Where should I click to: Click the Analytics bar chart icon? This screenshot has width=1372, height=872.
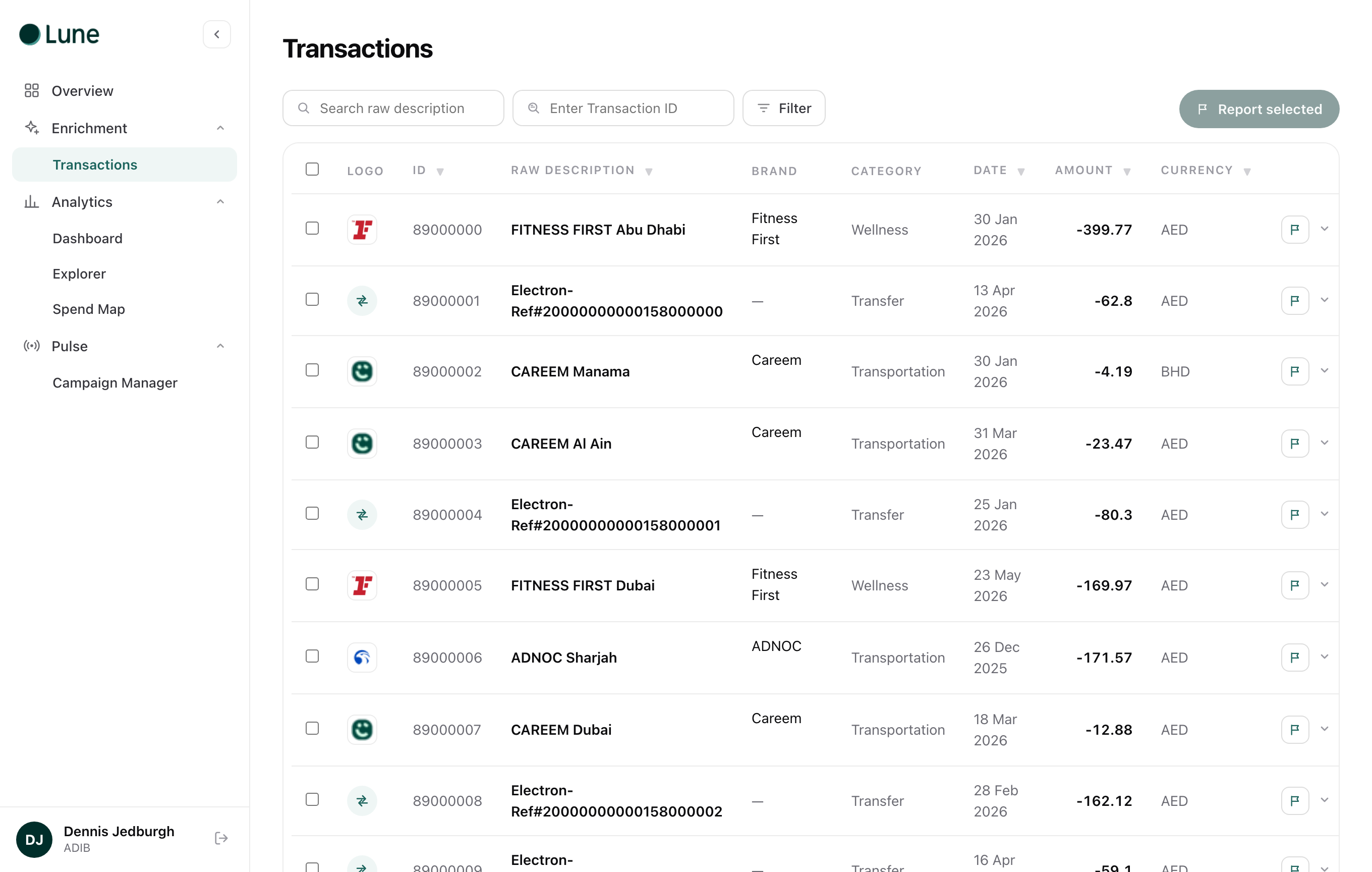click(x=31, y=201)
